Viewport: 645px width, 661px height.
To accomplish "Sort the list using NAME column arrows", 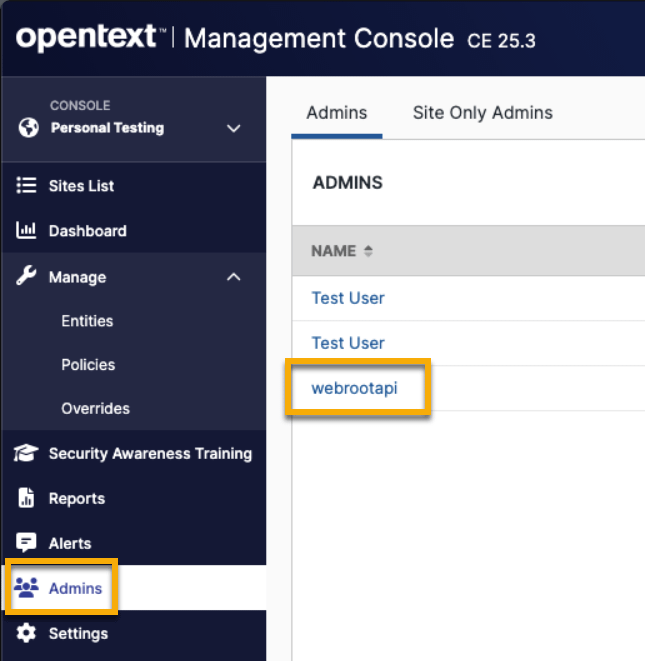I will [368, 251].
